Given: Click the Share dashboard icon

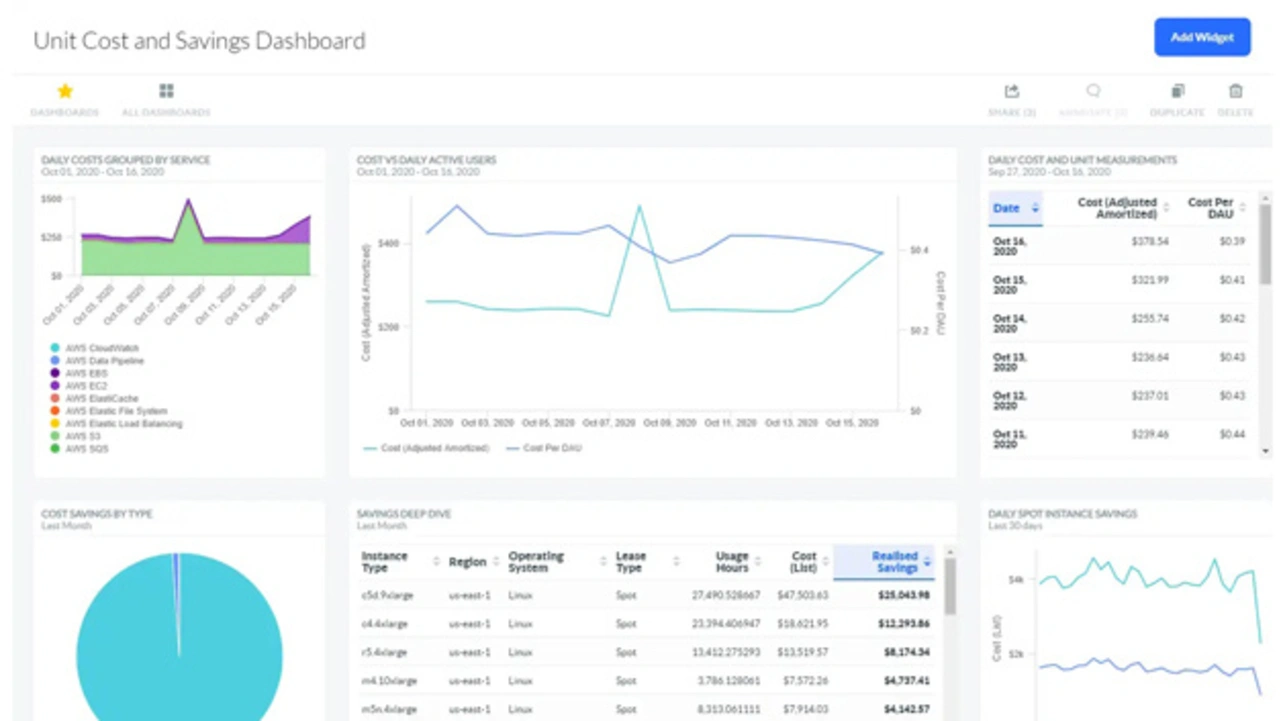Looking at the screenshot, I should coord(1011,92).
